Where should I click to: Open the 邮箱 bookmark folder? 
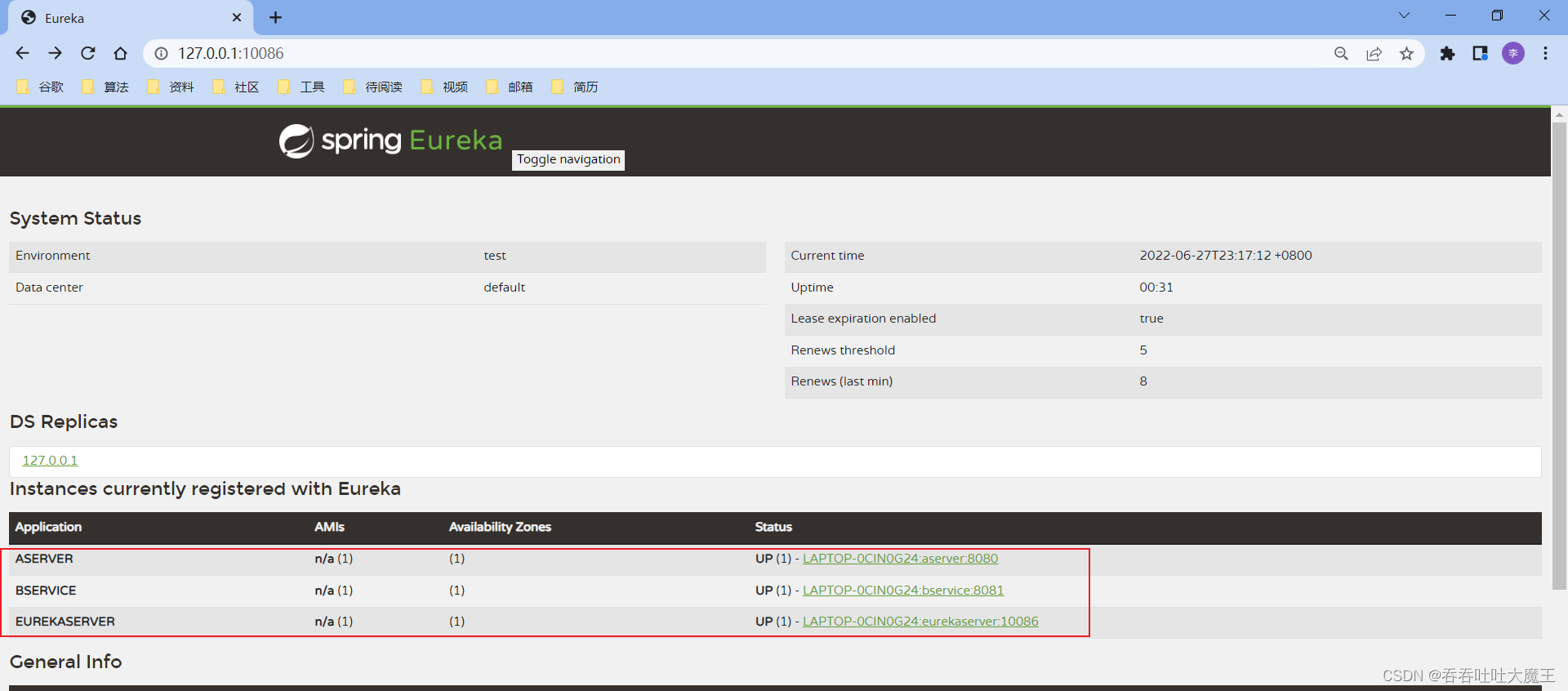[510, 87]
